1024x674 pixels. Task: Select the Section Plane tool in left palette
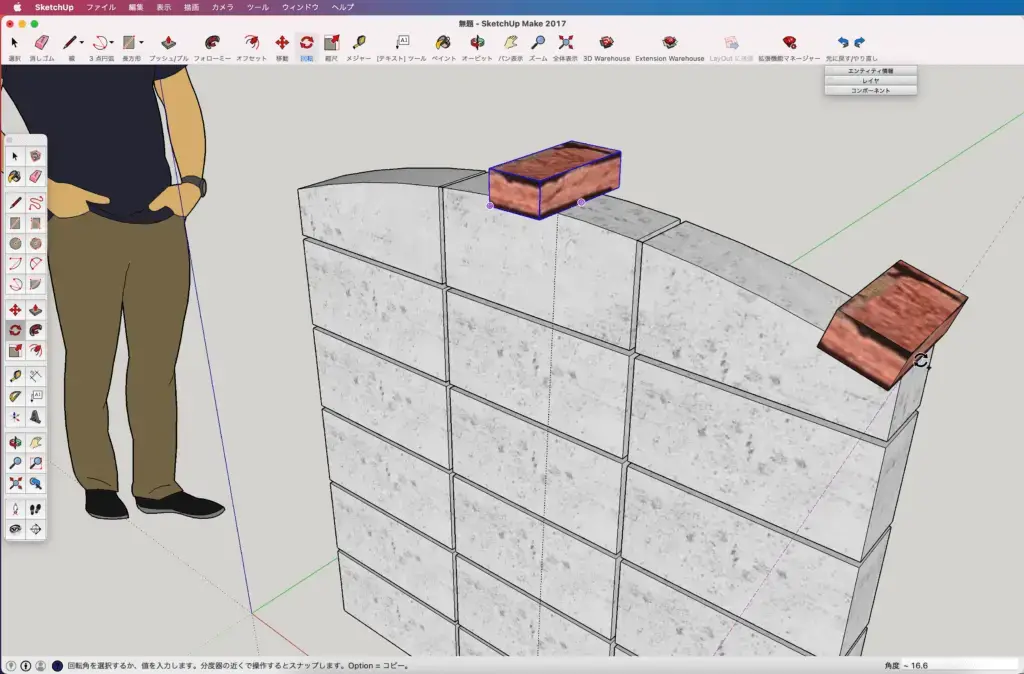click(36, 529)
